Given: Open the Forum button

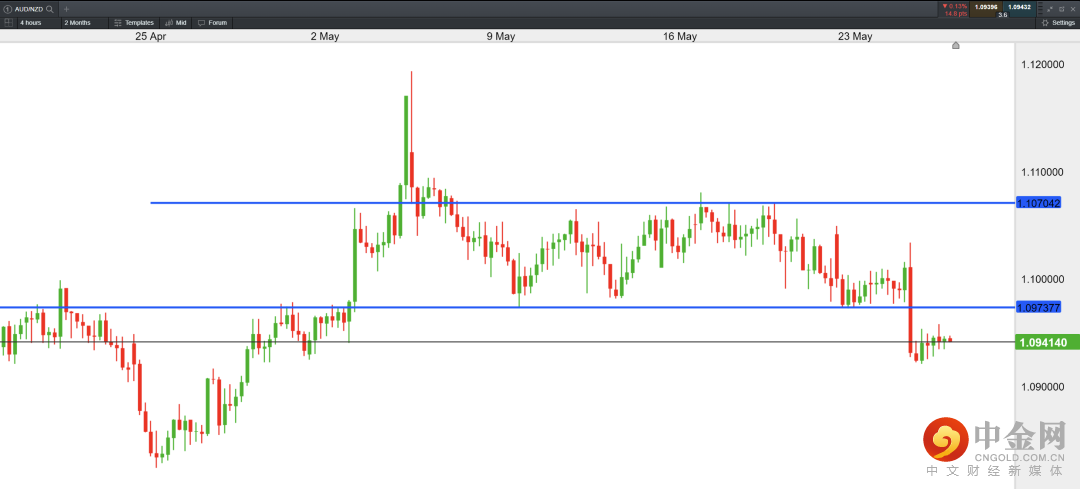Looking at the screenshot, I should (x=212, y=23).
